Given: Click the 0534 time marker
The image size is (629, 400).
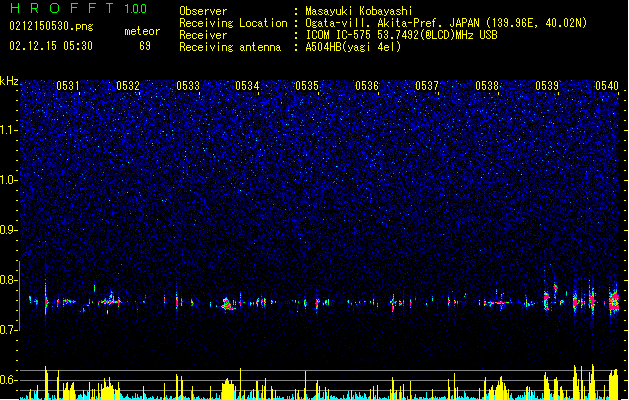Looking at the screenshot, I should (248, 86).
